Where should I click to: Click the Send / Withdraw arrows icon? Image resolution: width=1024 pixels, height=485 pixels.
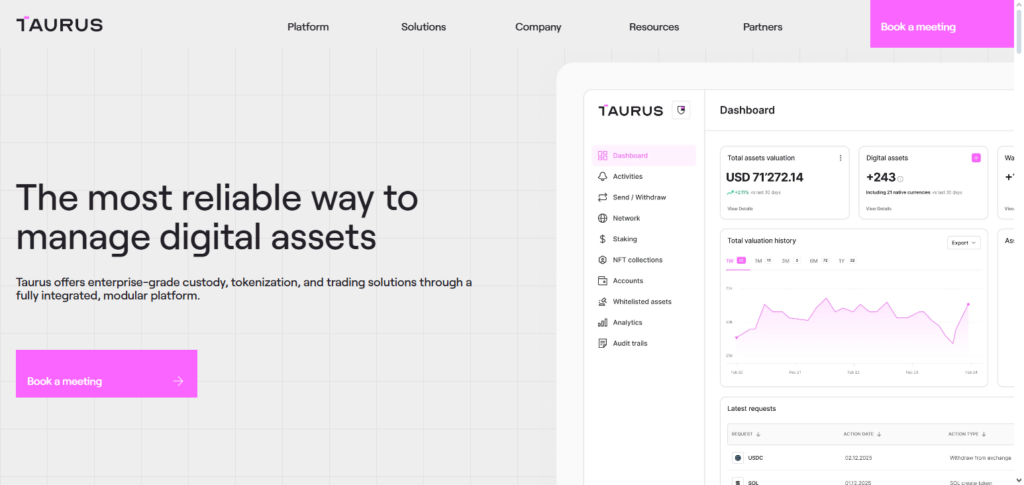click(602, 198)
